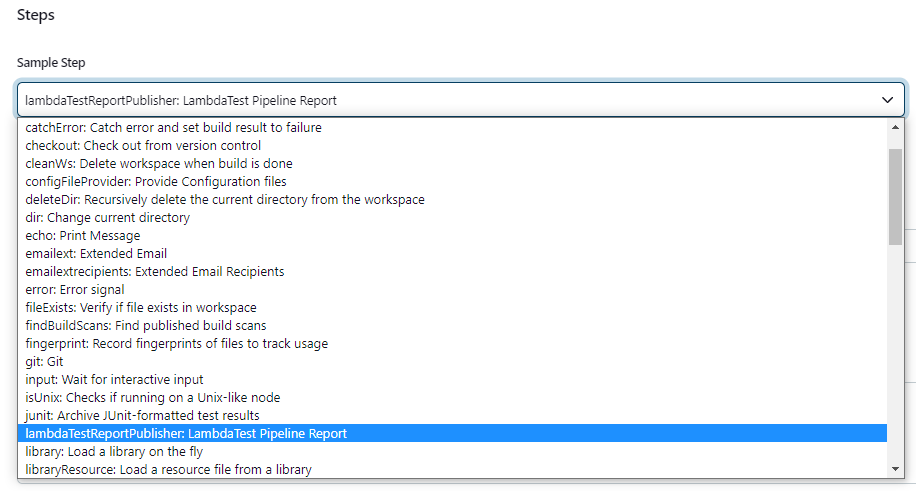916x491 pixels.
Task: Select input wait for interactive input
Action: 114,379
